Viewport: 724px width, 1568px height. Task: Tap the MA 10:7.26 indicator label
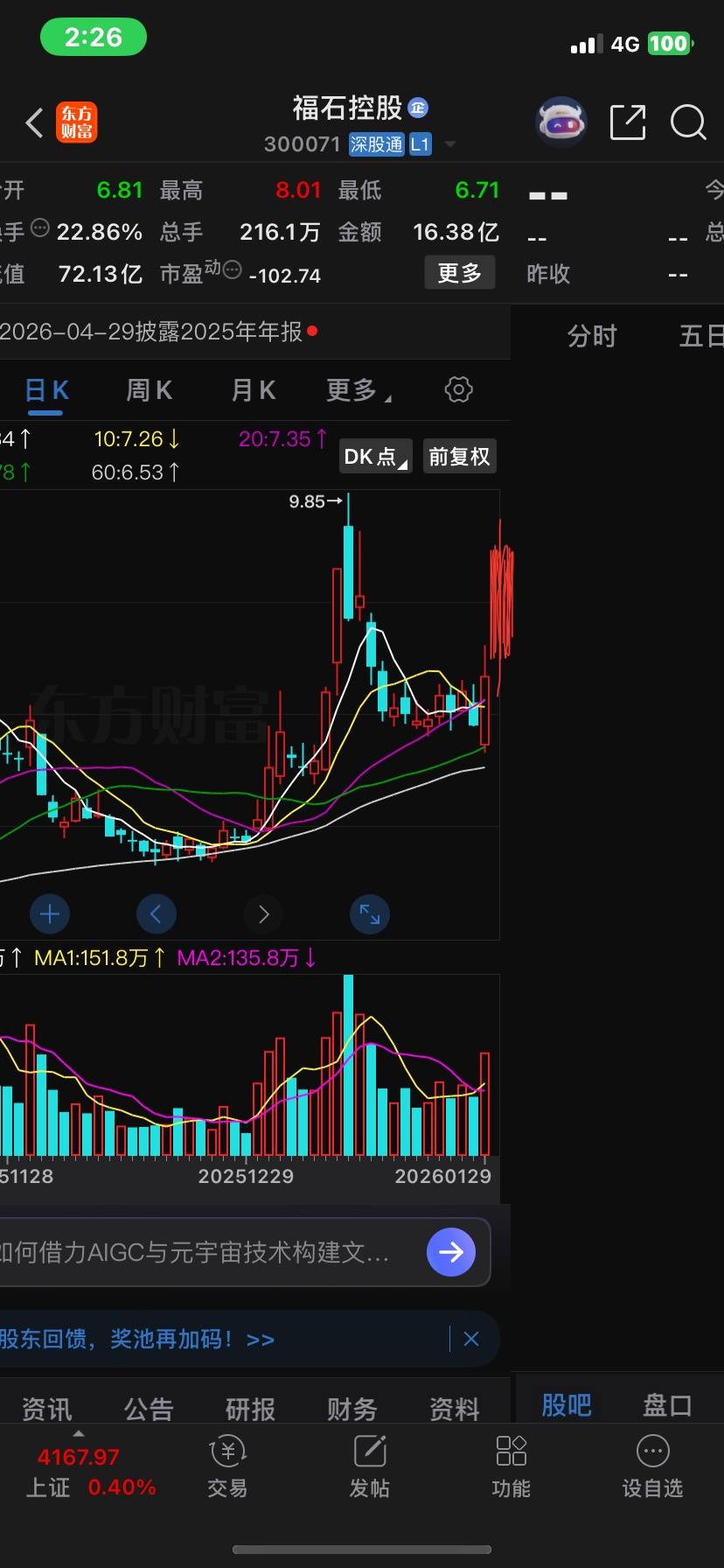click(x=137, y=439)
